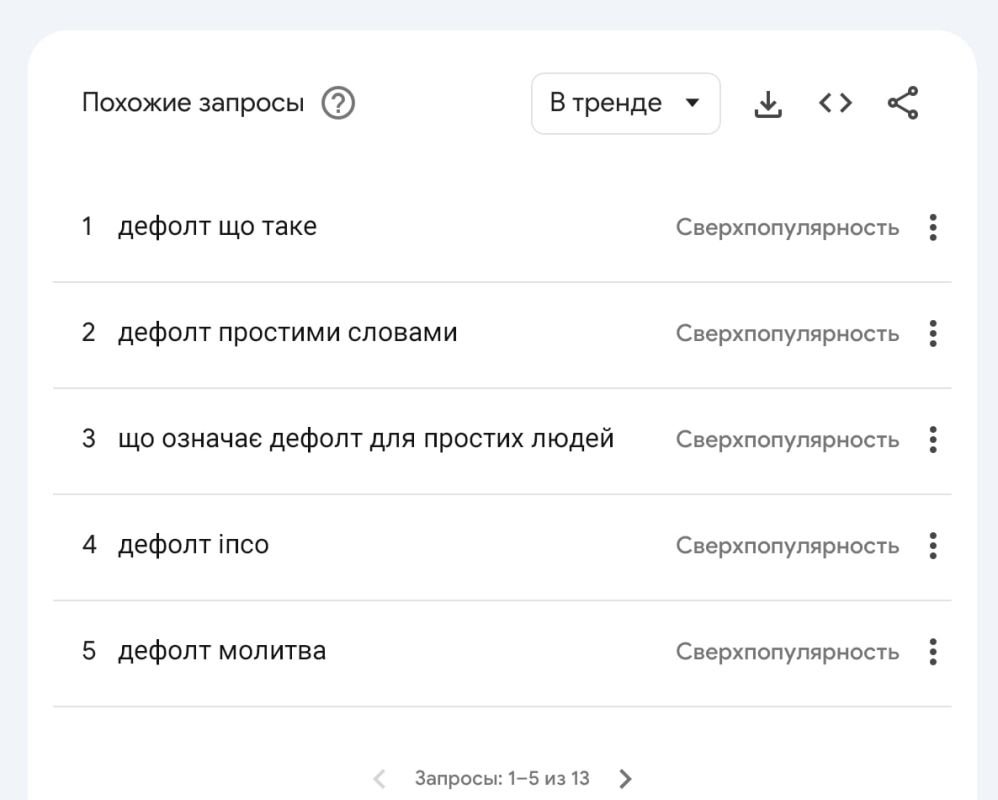
Task: Click 'Запросы: 1–5 из 13' pagination text
Action: click(503, 778)
